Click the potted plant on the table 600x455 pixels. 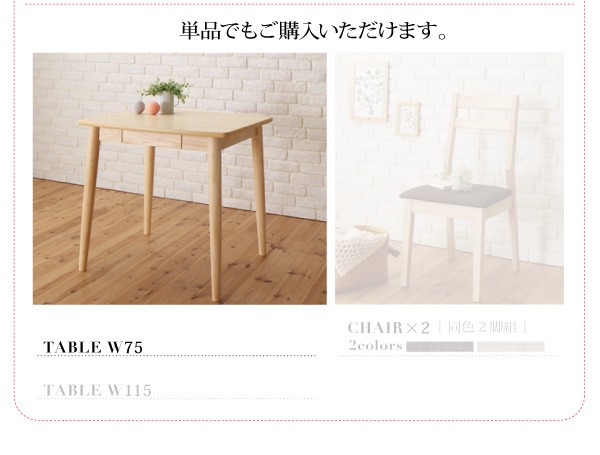pos(165,95)
